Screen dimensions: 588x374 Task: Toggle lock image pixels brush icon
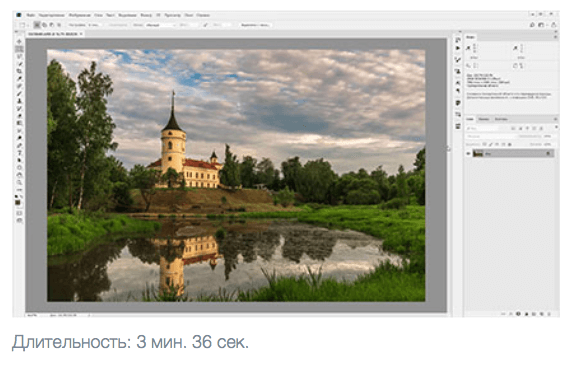490,144
